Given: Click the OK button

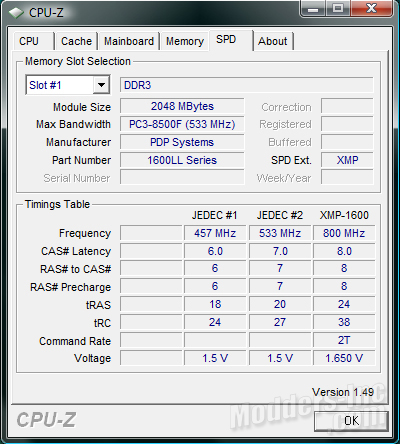Looking at the screenshot, I should [x=351, y=421].
